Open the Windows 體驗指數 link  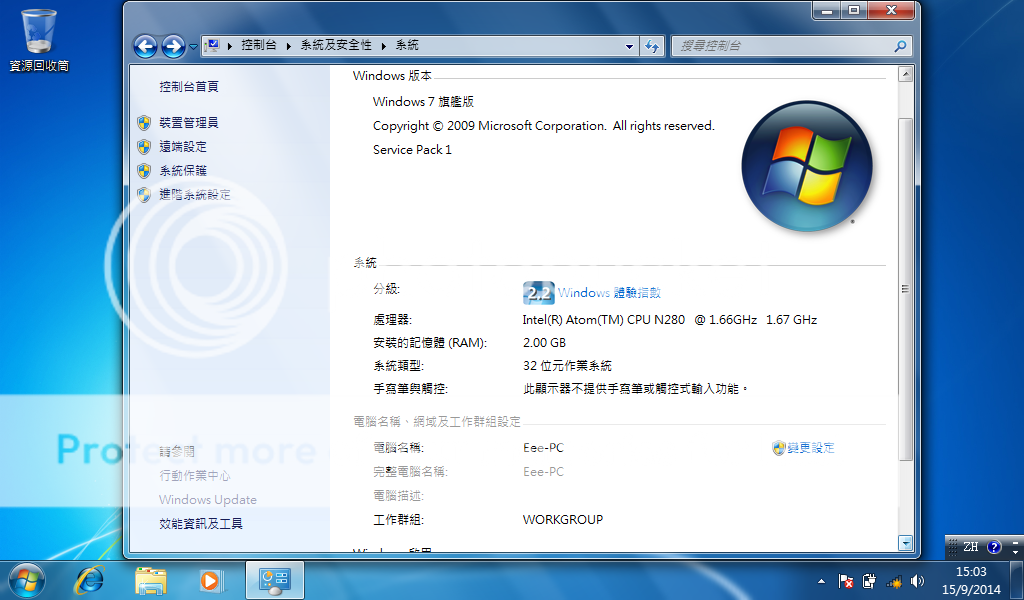609,292
